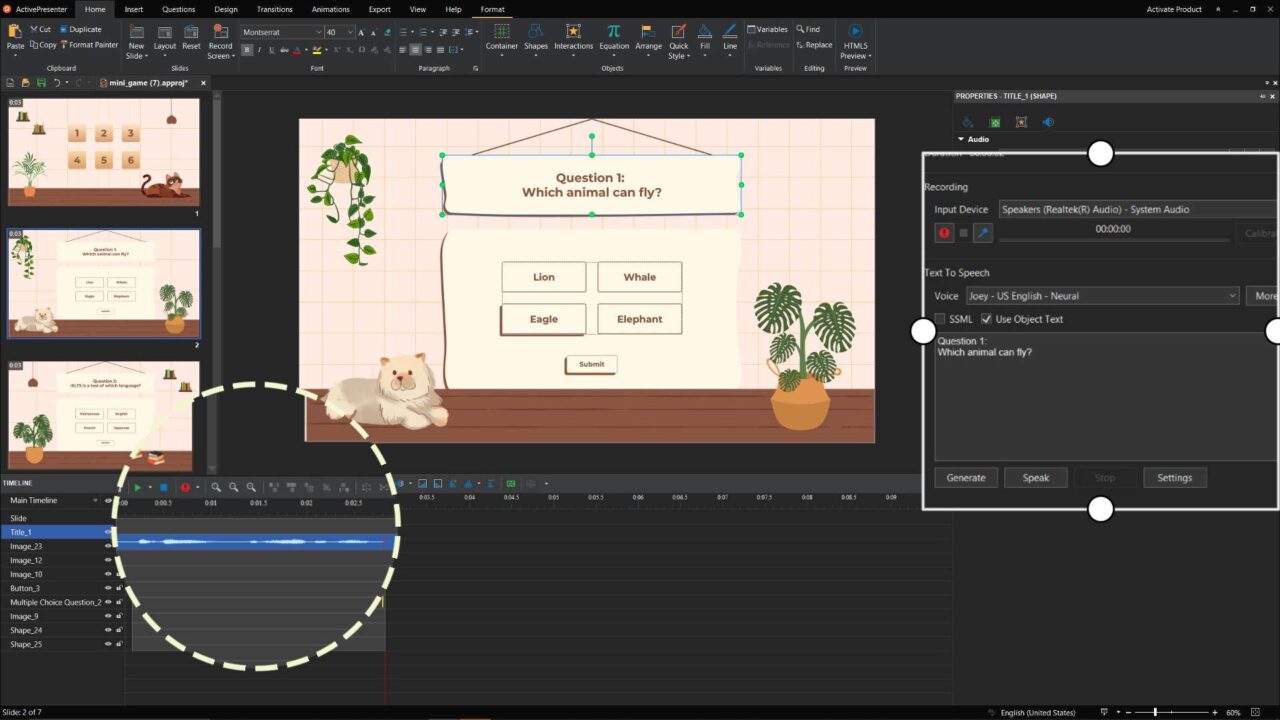Click the red record button in Recording
Image resolution: width=1280 pixels, height=720 pixels.
[944, 232]
